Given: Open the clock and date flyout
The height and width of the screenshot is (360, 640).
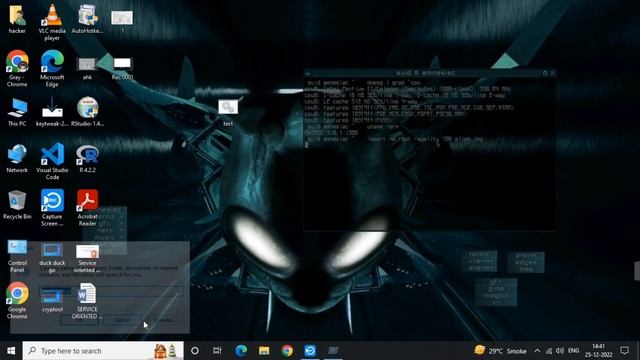Looking at the screenshot, I should pyautogui.click(x=598, y=351).
